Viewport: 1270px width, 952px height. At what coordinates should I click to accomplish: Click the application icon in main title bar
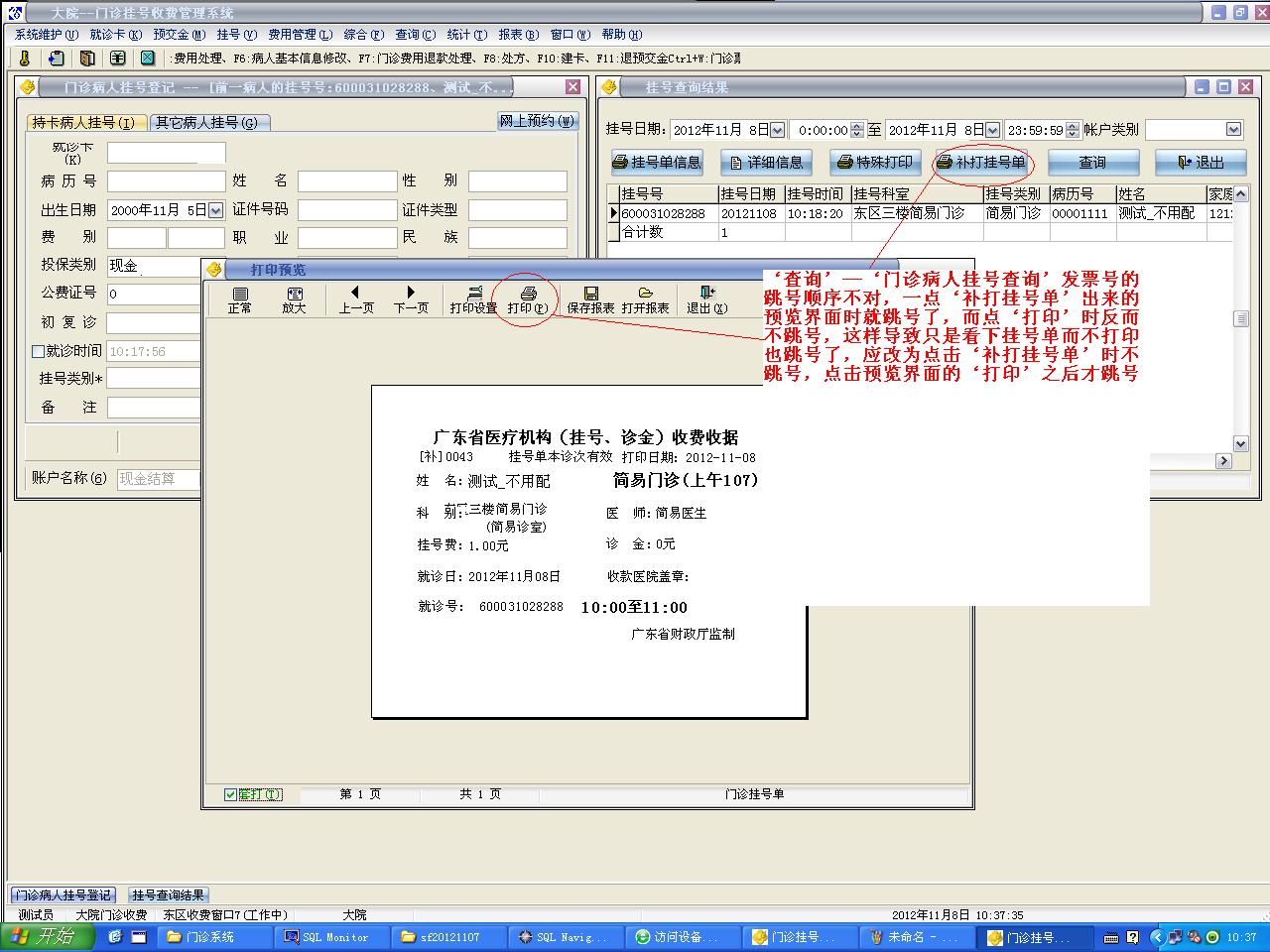[x=14, y=13]
